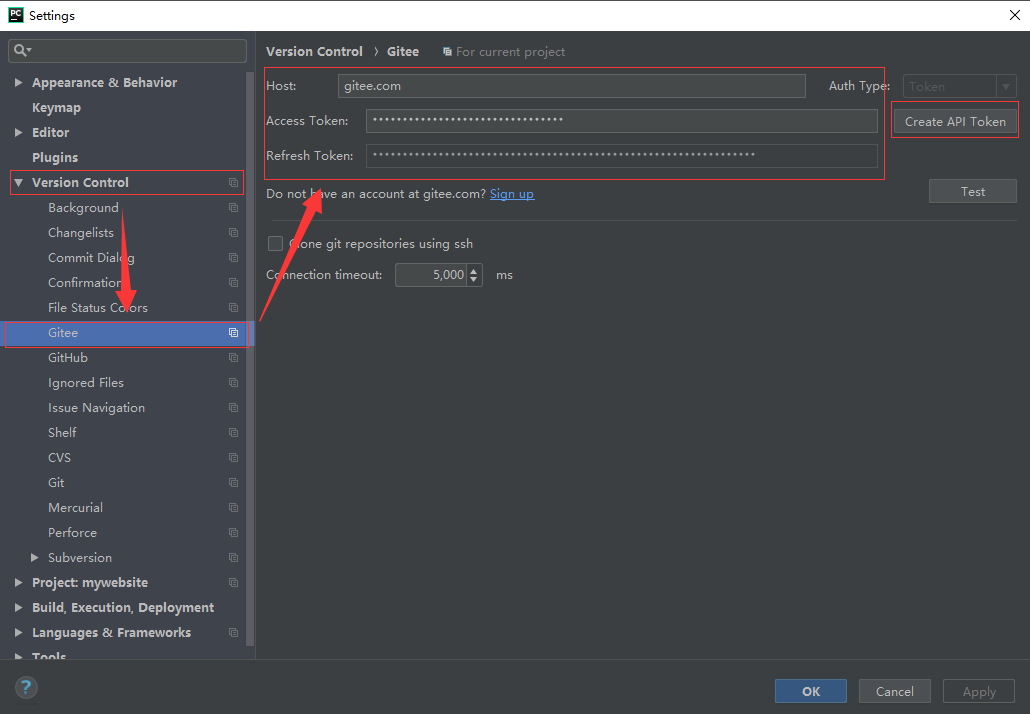This screenshot has height=714, width=1030.
Task: Click the Cancel button
Action: (x=895, y=691)
